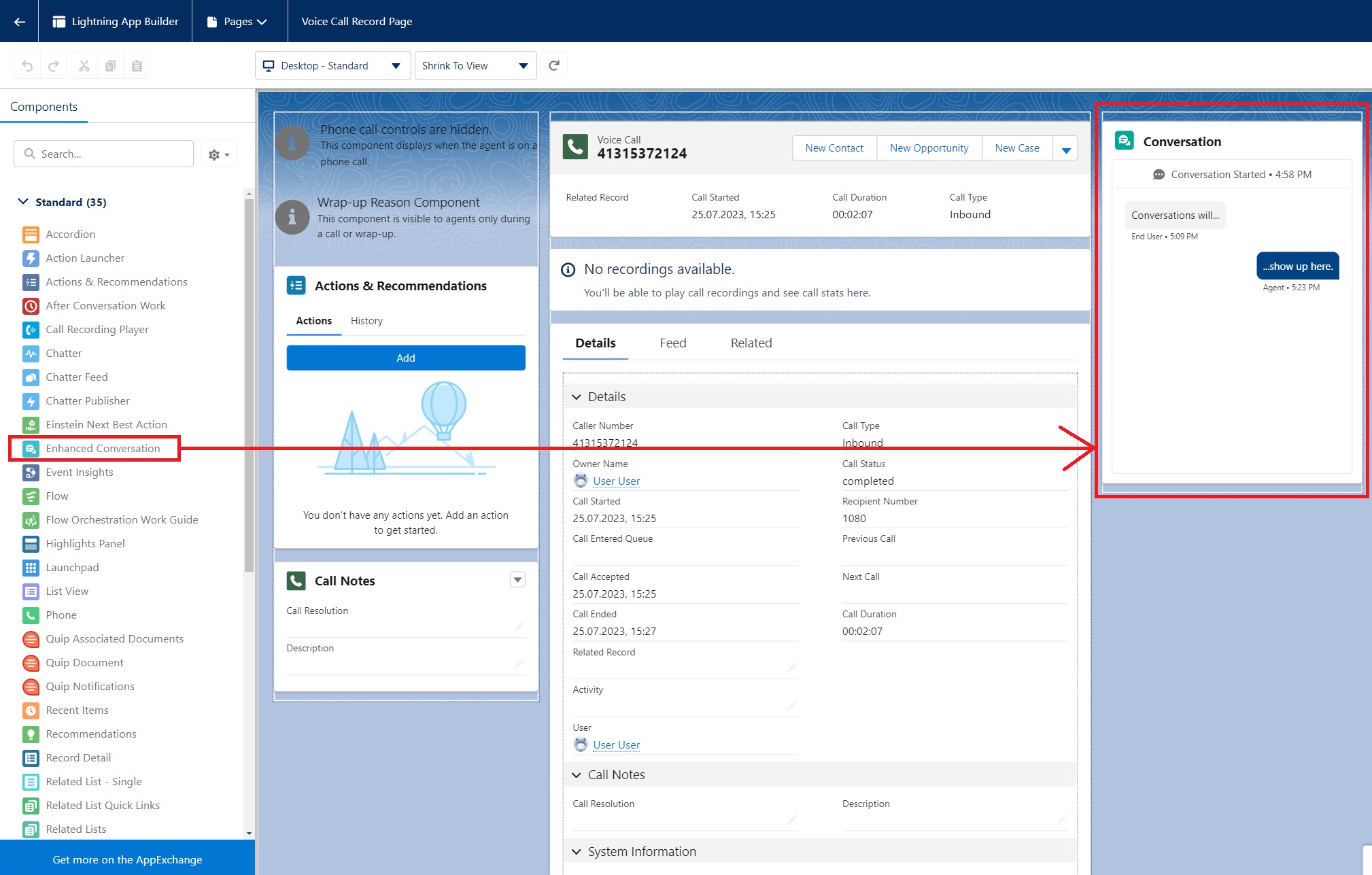Select the Recommendations component
This screenshot has width=1372, height=875.
point(79,734)
